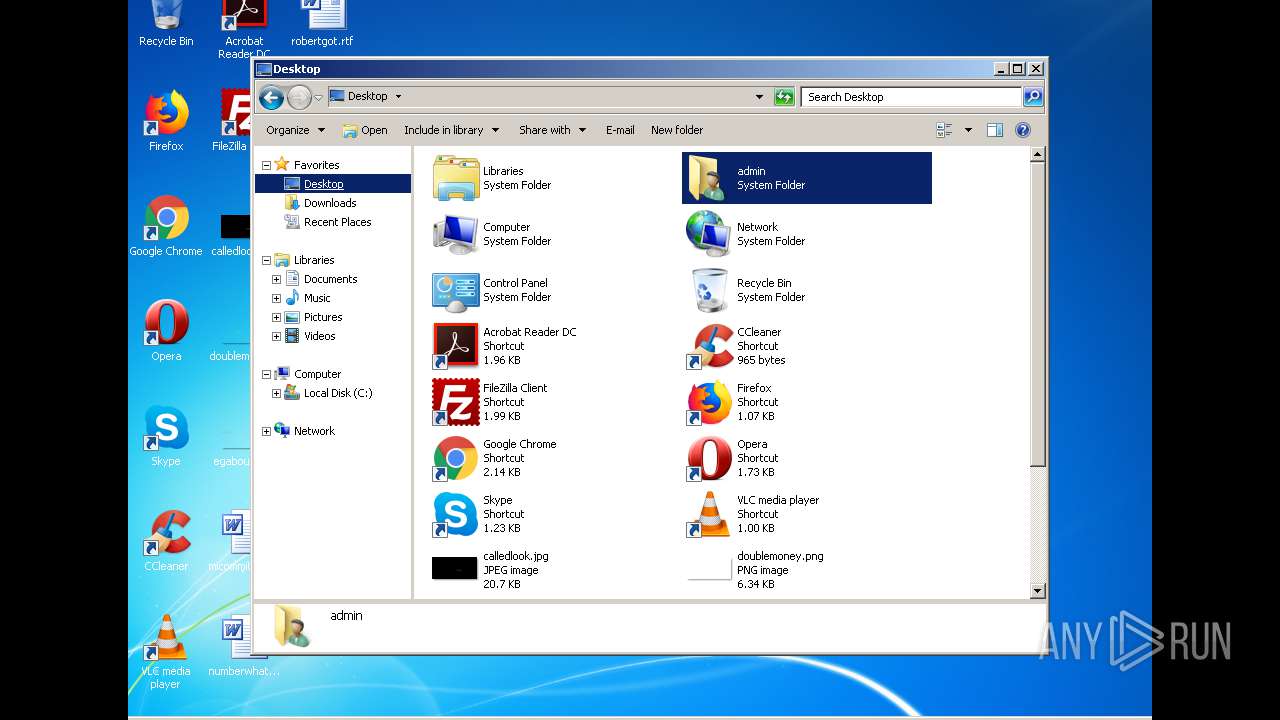The image size is (1280, 720).
Task: Expand the Network tree node
Action: pos(267,431)
